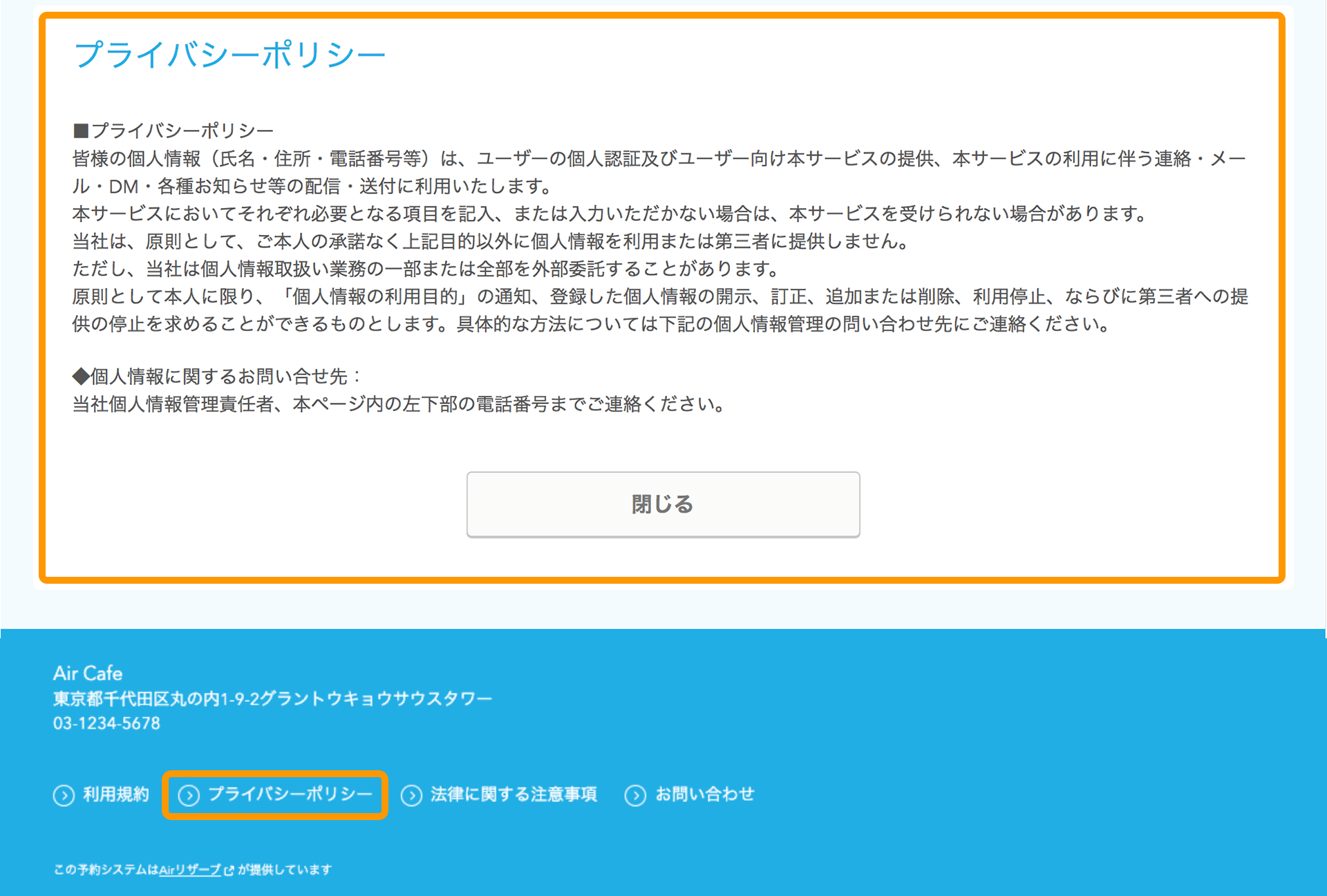Click the sentence beginning 当社は、原則として

pos(490,241)
